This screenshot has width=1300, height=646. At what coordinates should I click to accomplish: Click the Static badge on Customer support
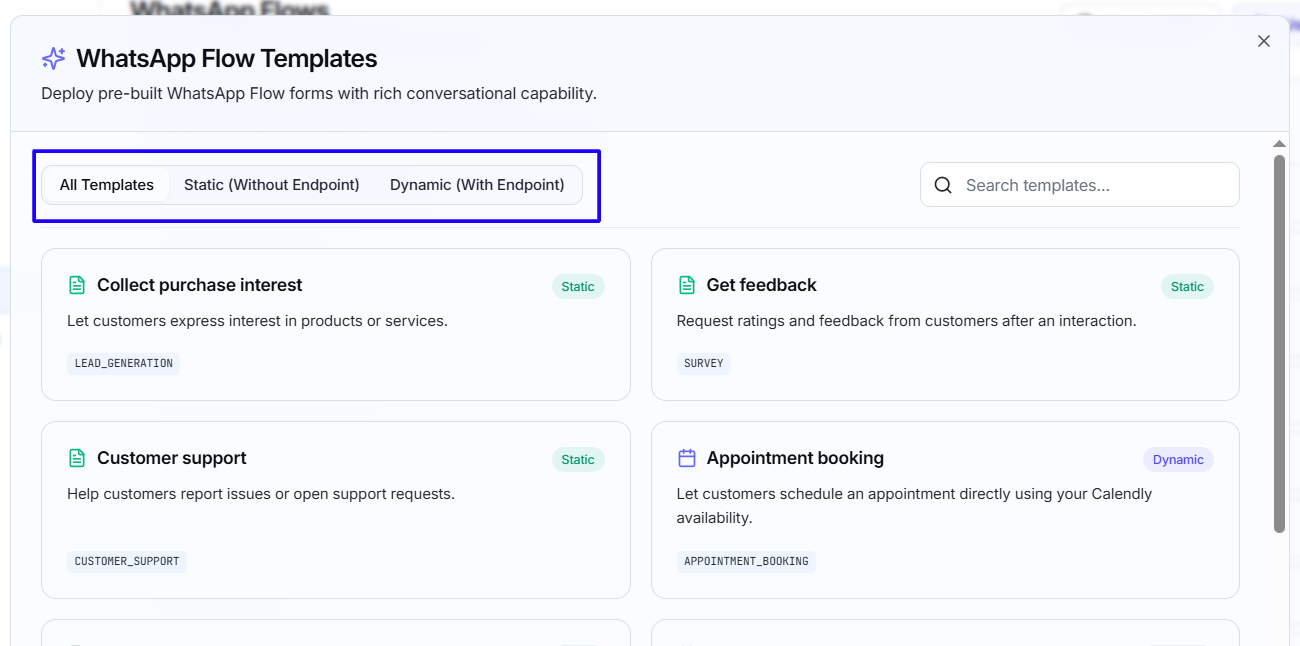tap(578, 460)
